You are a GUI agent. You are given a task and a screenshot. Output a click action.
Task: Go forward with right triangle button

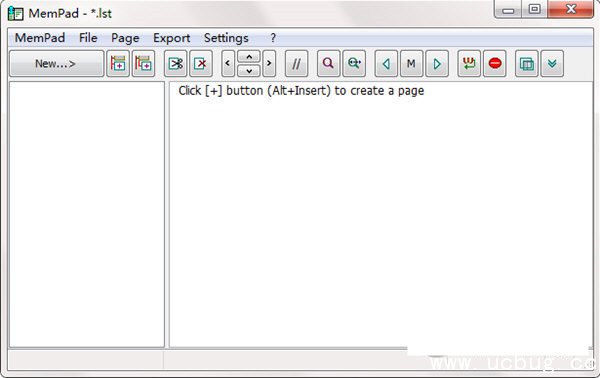click(437, 64)
